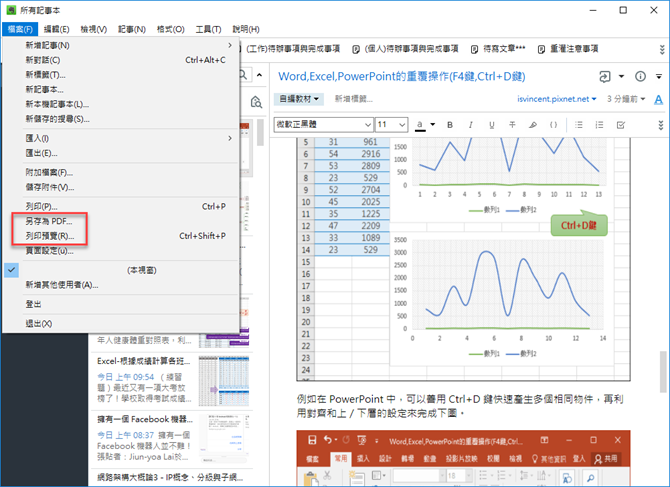Open the 檔案(F) menu

[20, 29]
